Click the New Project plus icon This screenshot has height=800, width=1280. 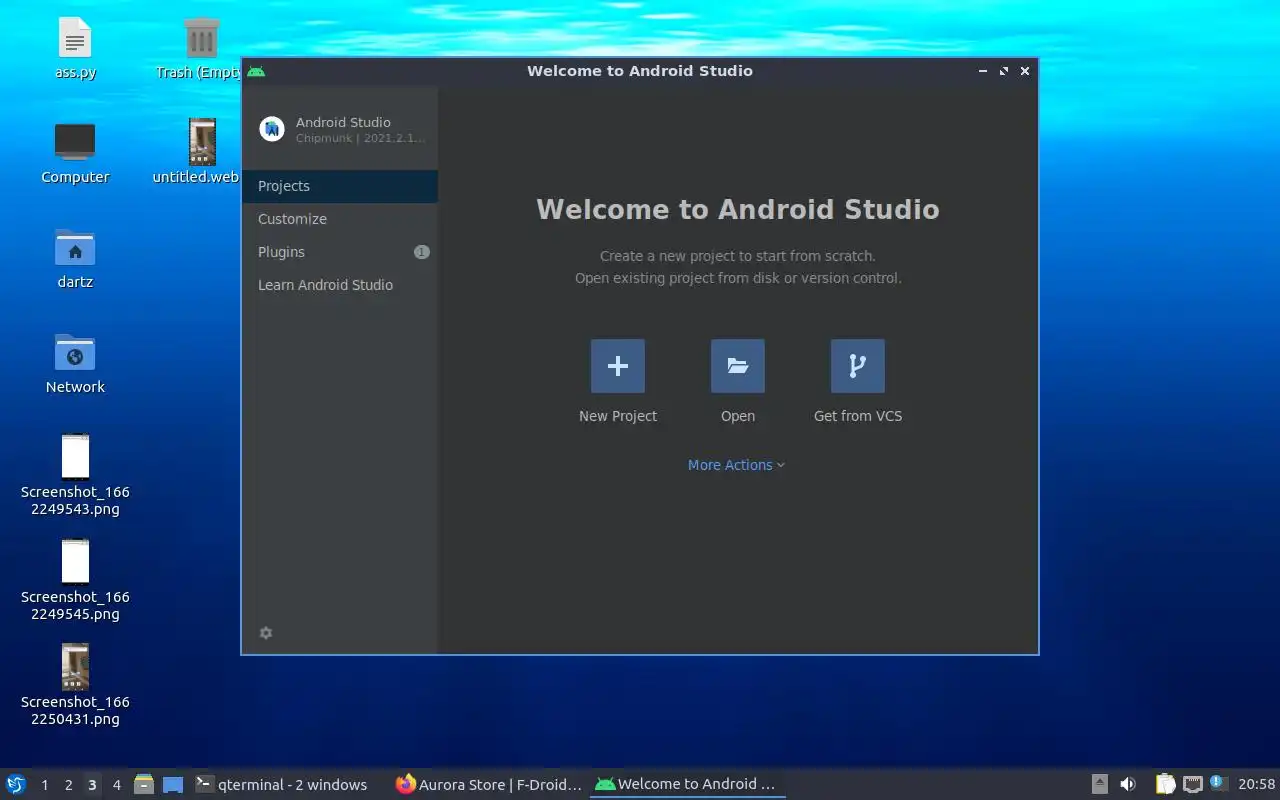(x=618, y=366)
